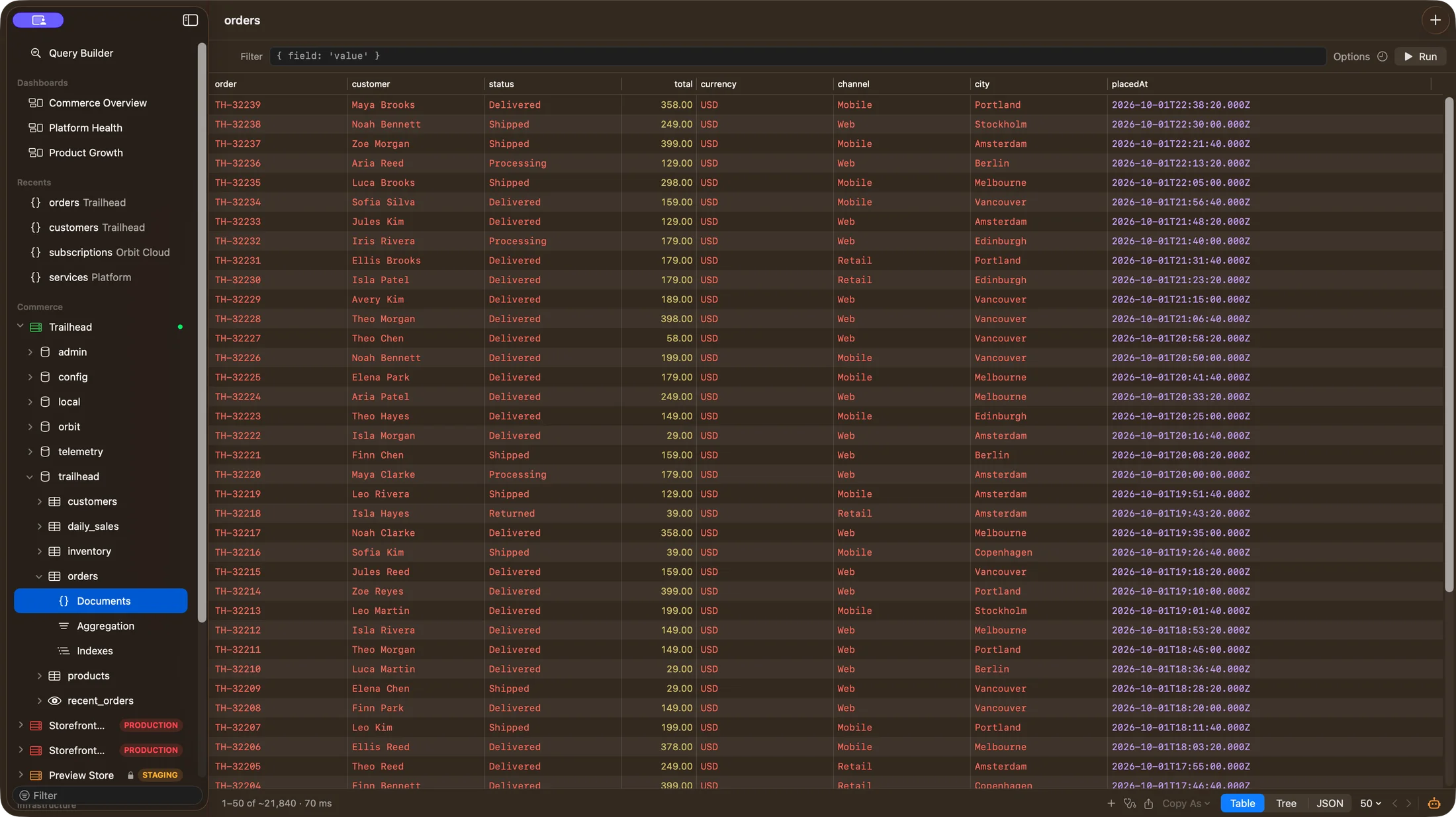
Task: Open recent customers Trailhead collection
Action: (97, 228)
